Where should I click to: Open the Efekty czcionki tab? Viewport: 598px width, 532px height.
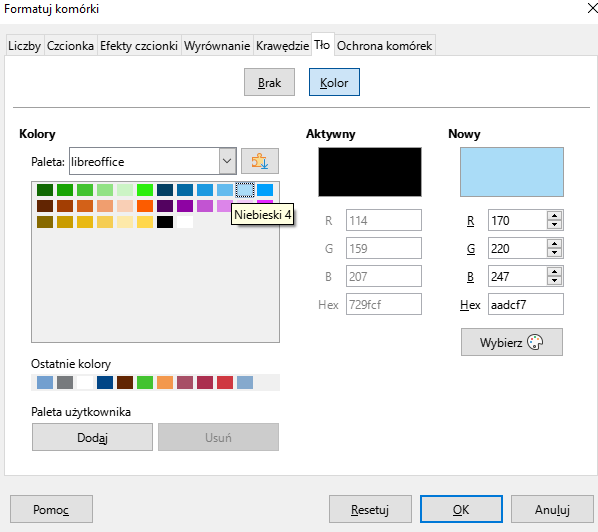pyautogui.click(x=139, y=45)
